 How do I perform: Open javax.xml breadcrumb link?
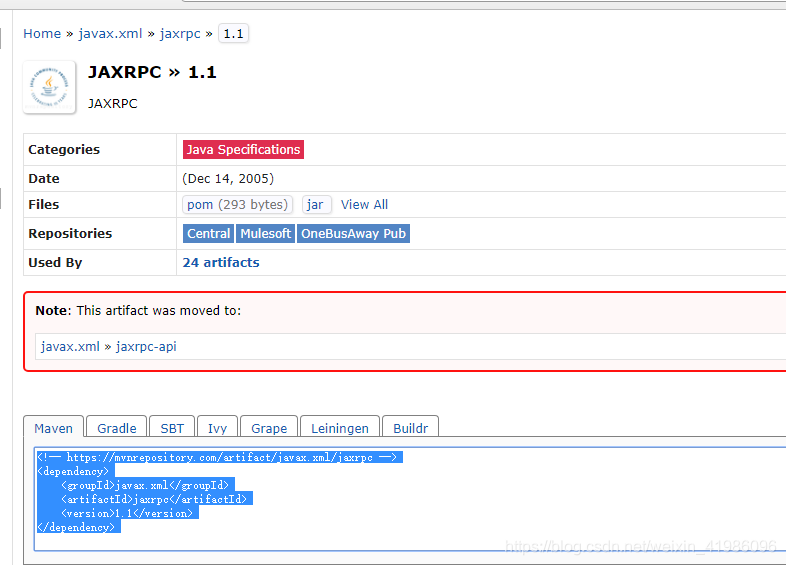tap(110, 34)
